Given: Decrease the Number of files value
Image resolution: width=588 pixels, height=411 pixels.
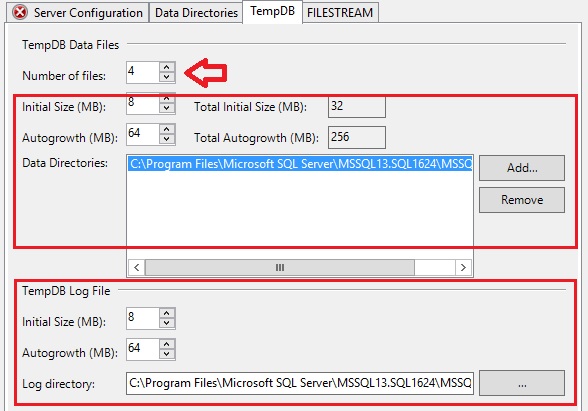Looking at the screenshot, I should tap(167, 77).
